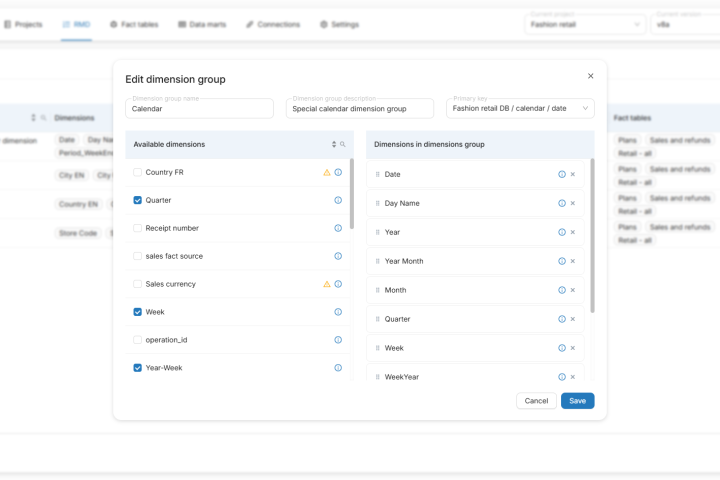This screenshot has width=720, height=480.
Task: Open the Fact tables tab
Action: (x=134, y=24)
